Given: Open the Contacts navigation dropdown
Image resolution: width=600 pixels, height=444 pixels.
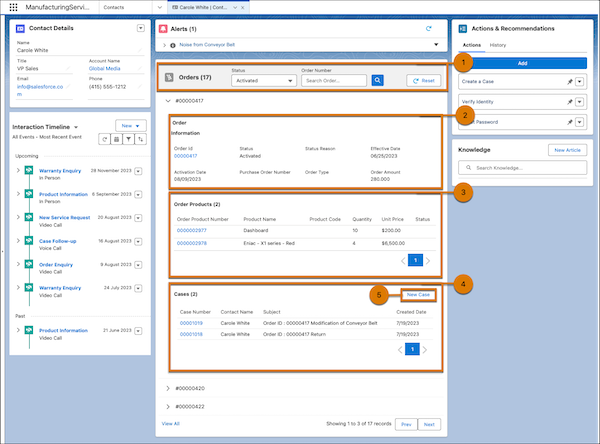Looking at the screenshot, I should (160, 7).
